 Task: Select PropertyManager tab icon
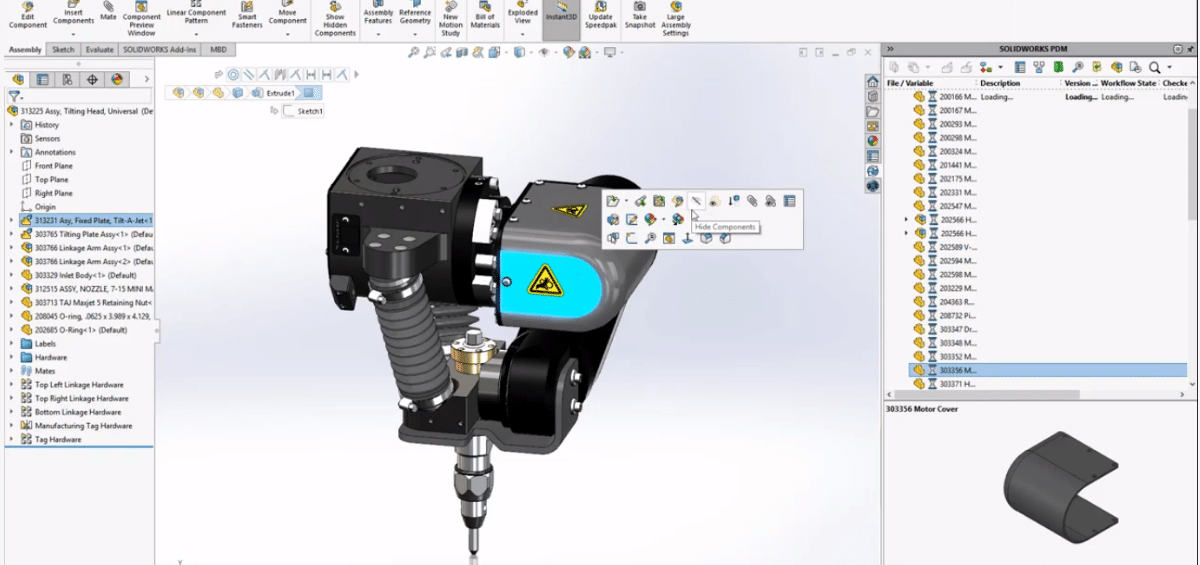[42, 79]
